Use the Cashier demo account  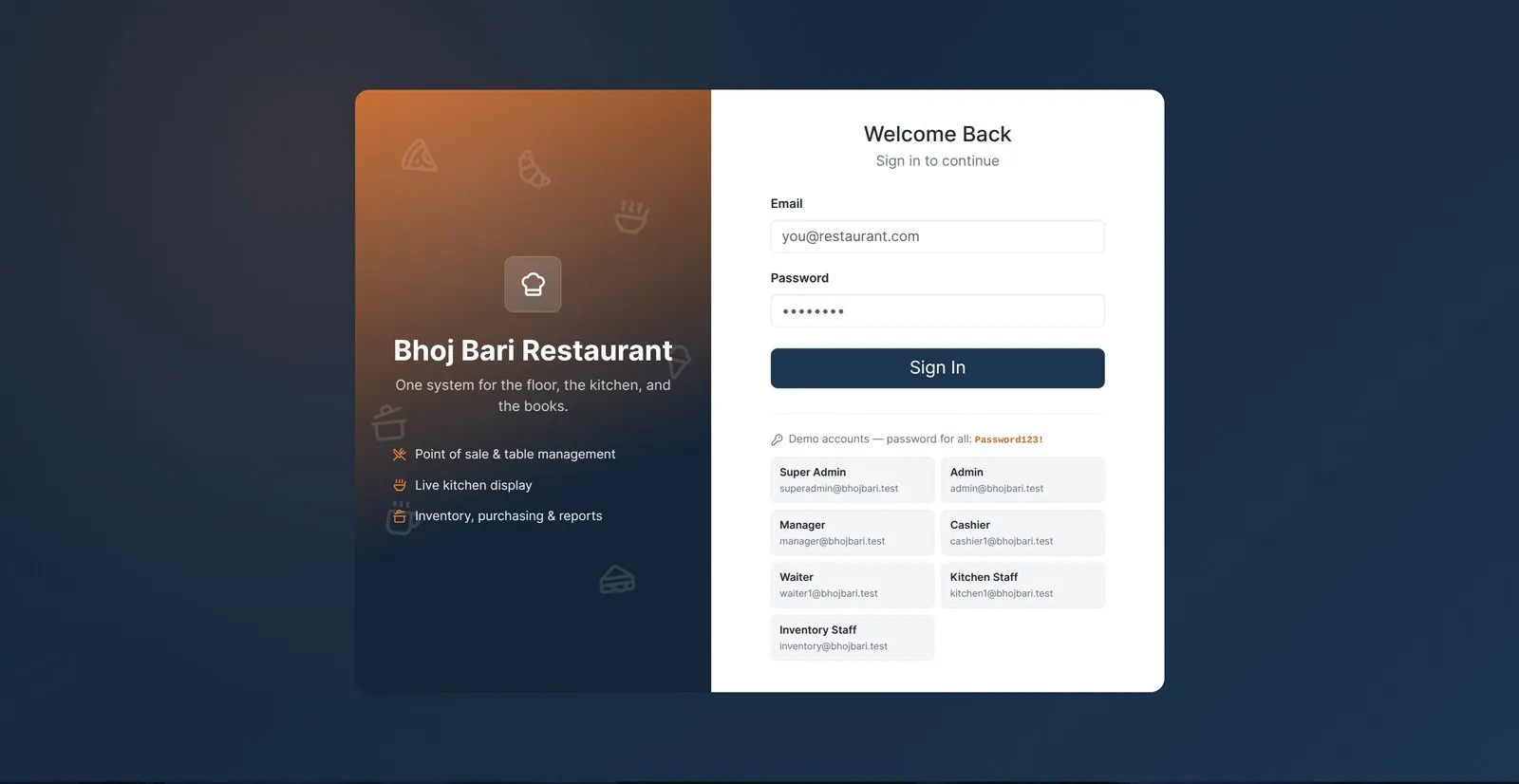(1022, 532)
